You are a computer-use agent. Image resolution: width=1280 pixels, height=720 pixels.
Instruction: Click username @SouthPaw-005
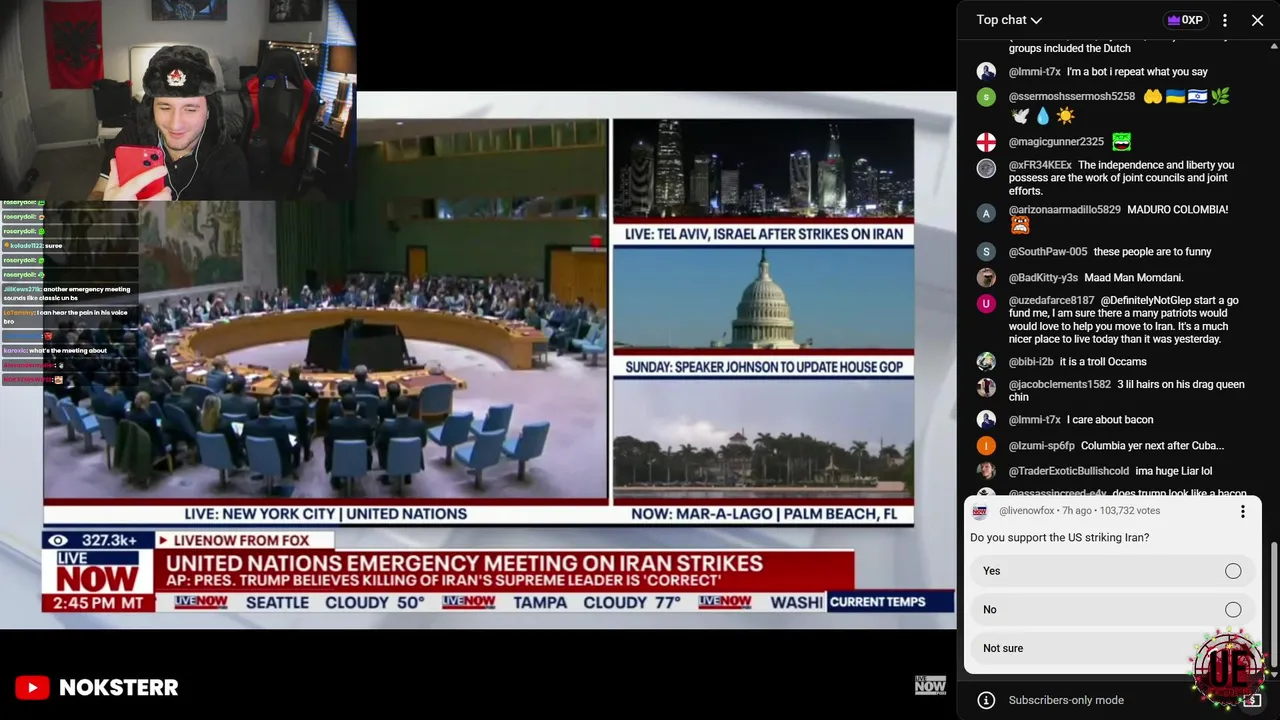point(1048,252)
